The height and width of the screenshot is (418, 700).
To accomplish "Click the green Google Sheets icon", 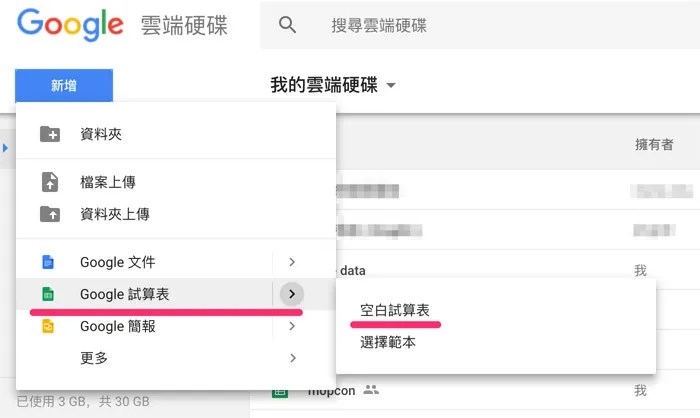I will [48, 294].
